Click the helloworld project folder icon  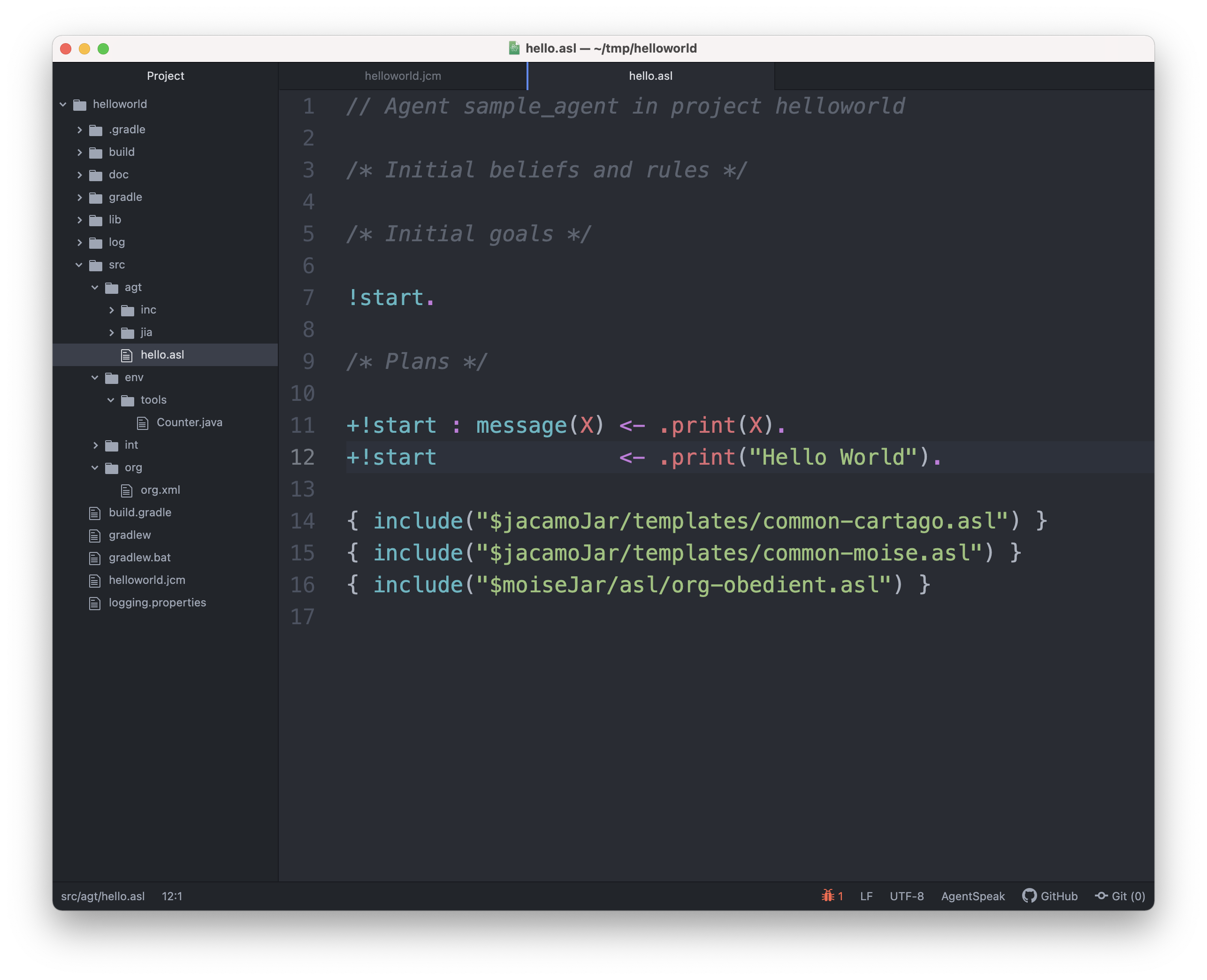[80, 105]
